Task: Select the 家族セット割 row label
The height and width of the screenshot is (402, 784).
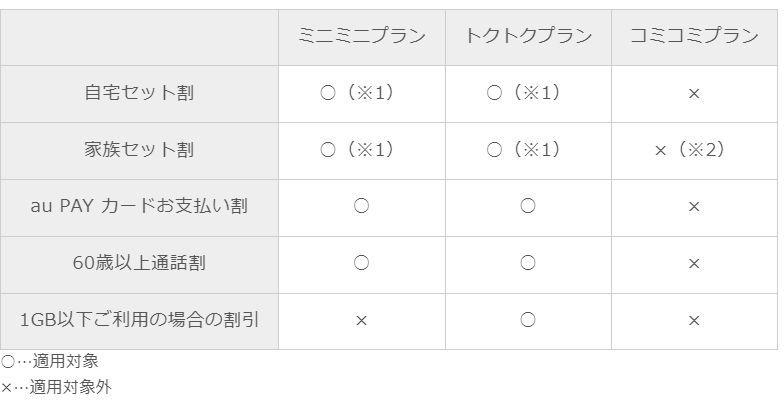Action: [x=139, y=150]
